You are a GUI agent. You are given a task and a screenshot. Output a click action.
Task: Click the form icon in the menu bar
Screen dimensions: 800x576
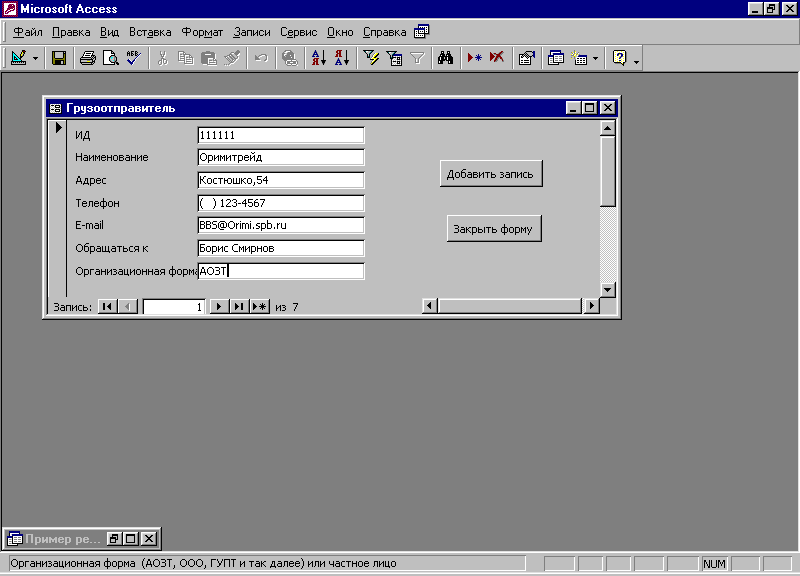pos(421,32)
